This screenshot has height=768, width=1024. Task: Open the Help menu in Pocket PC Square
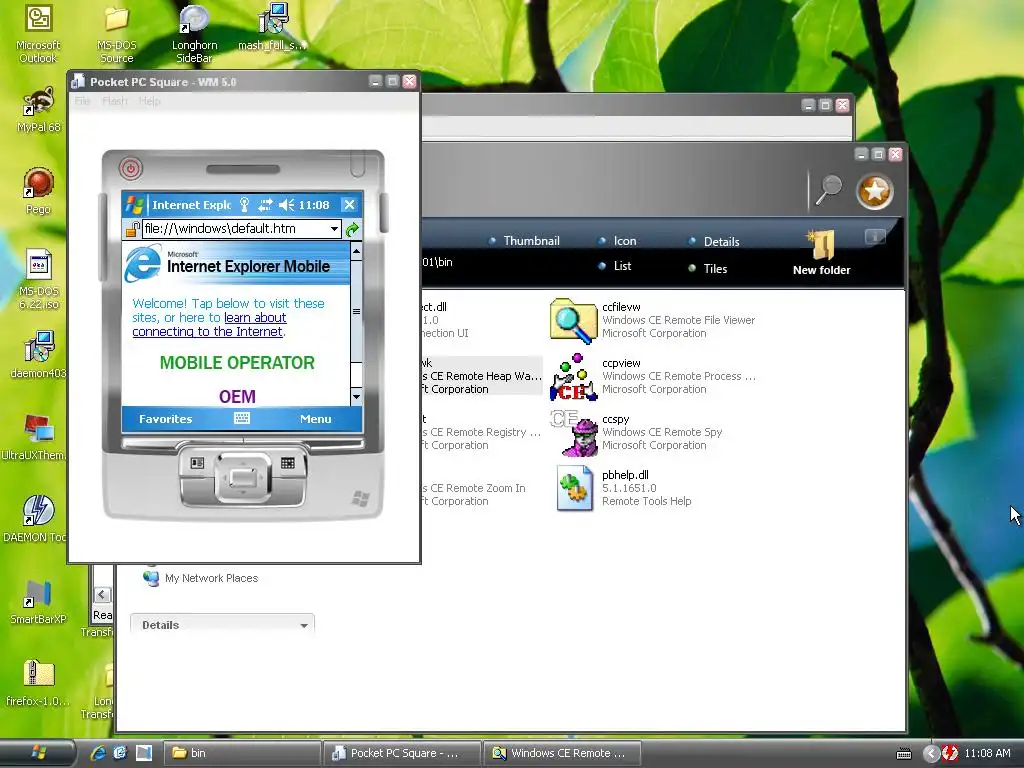tap(150, 101)
